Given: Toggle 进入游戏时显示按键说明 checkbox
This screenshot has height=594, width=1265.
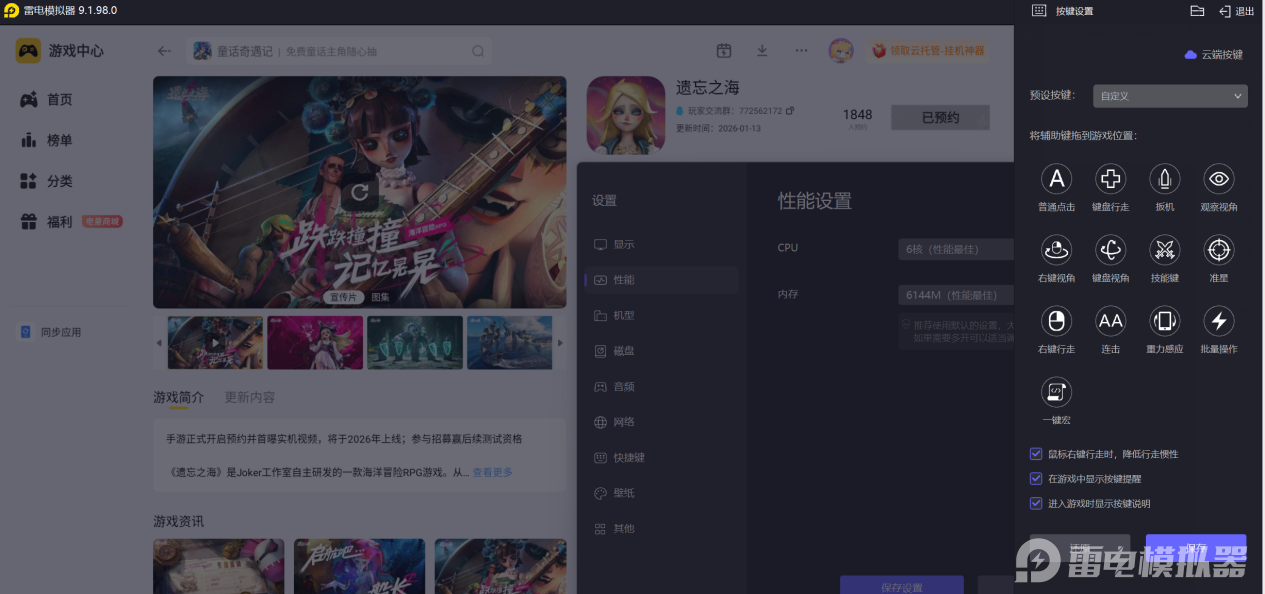Looking at the screenshot, I should (x=1036, y=503).
